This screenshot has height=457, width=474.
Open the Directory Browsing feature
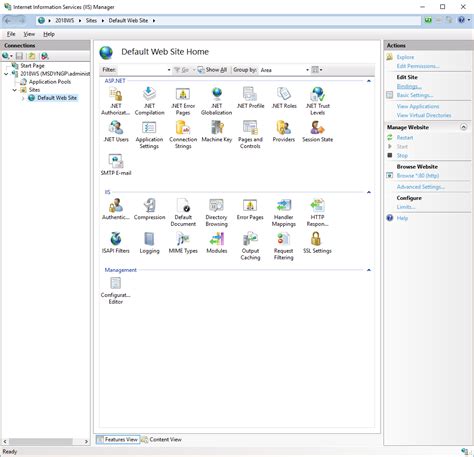tap(217, 213)
